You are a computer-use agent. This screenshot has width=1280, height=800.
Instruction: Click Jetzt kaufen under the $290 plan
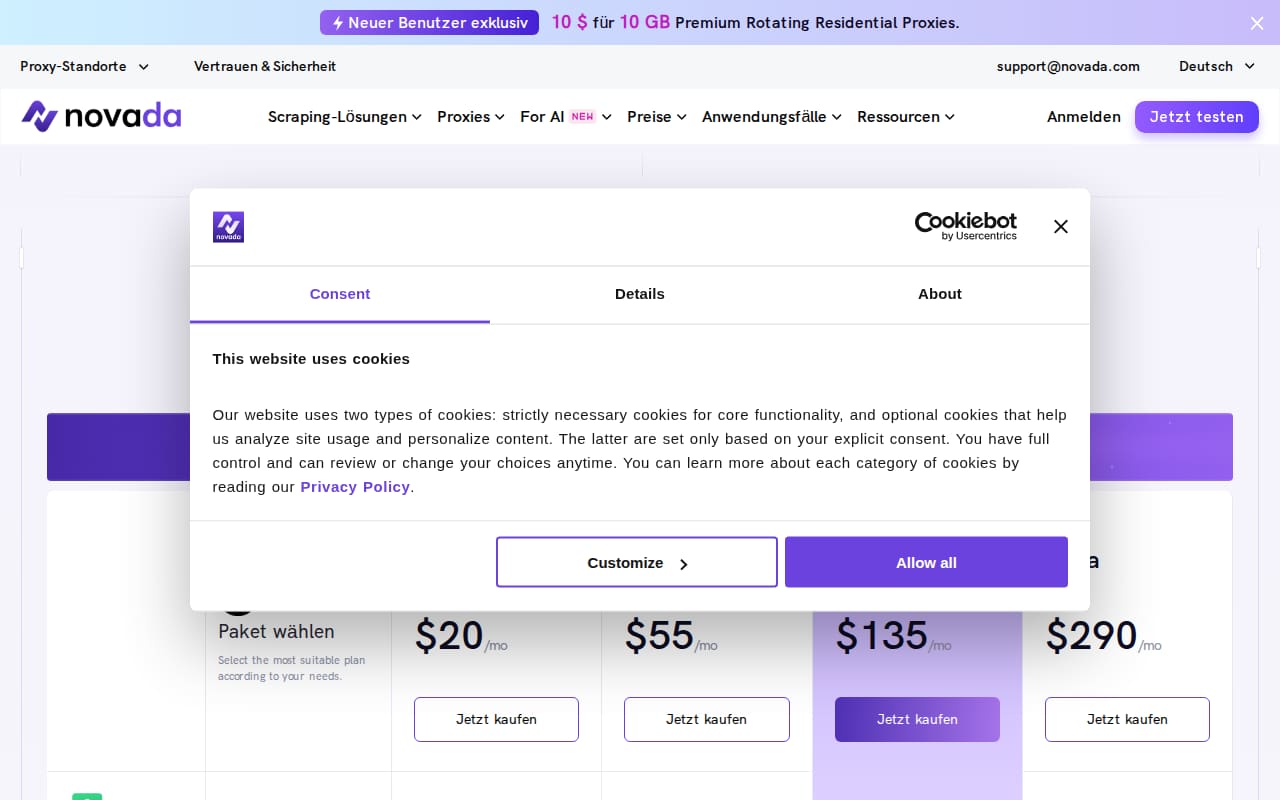click(1127, 719)
